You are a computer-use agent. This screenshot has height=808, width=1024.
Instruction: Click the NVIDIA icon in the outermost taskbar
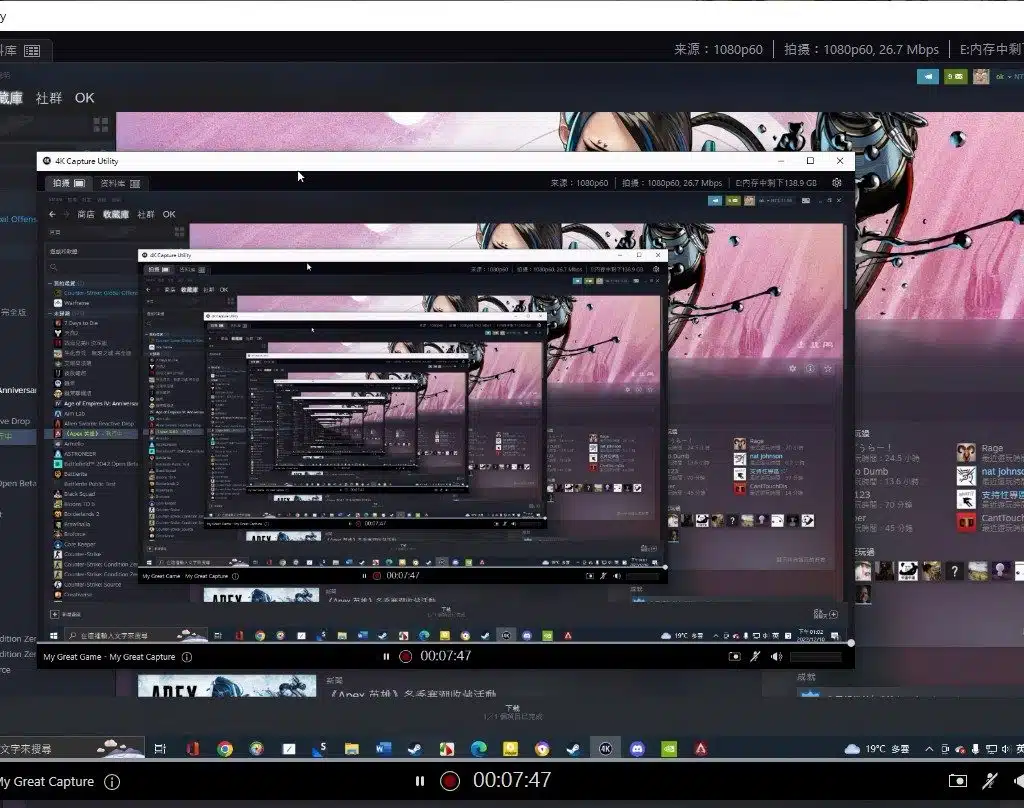click(669, 748)
